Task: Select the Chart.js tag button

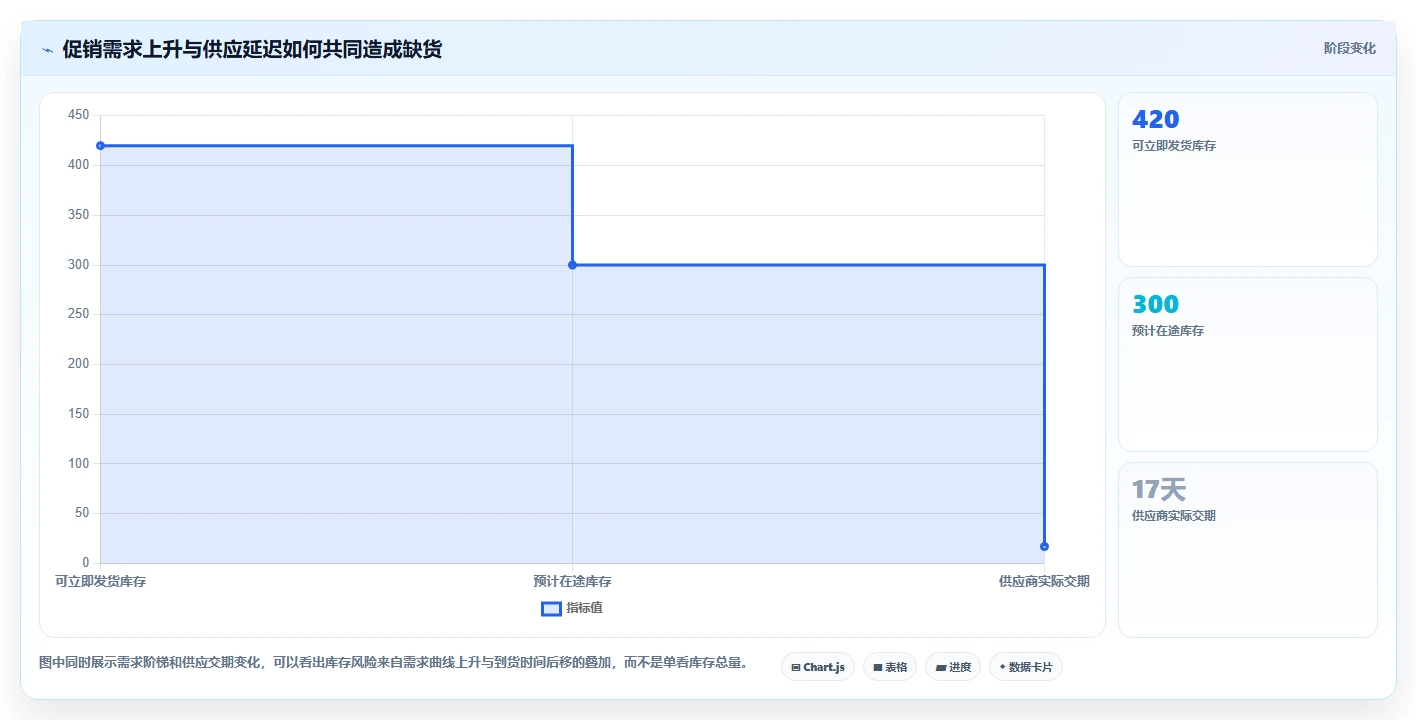Action: [817, 667]
